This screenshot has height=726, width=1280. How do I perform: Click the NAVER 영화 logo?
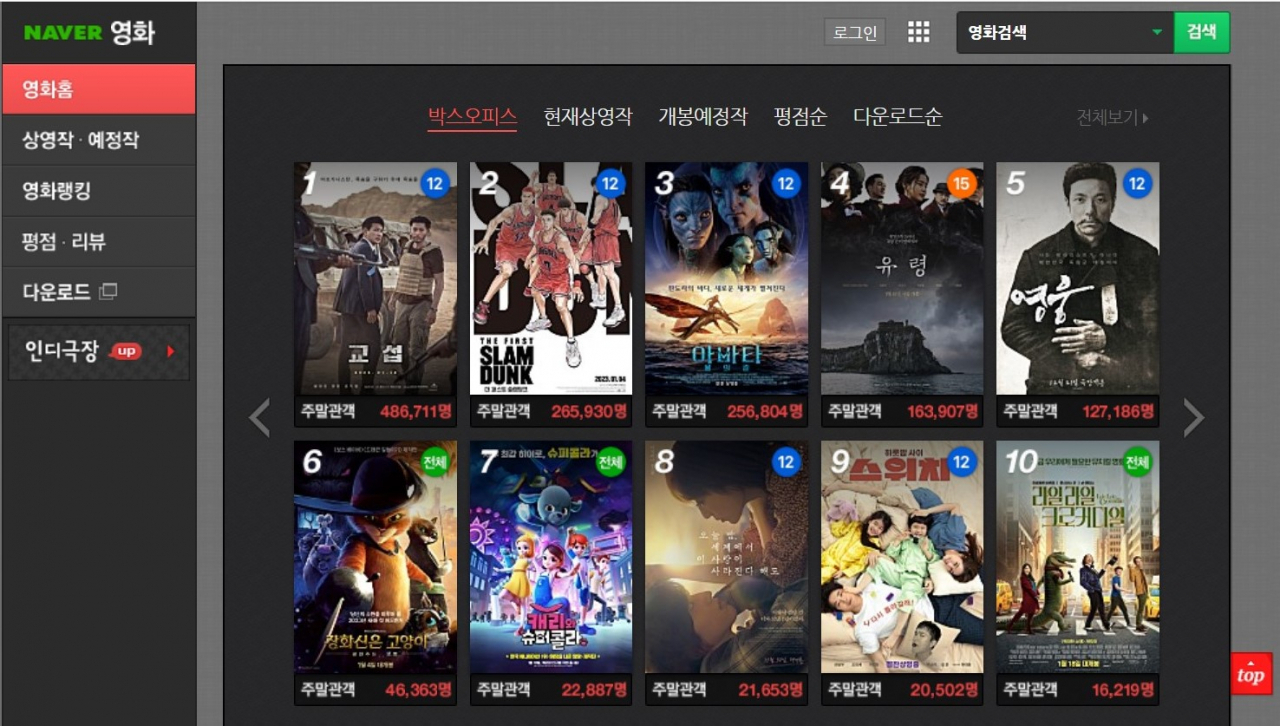(x=90, y=32)
